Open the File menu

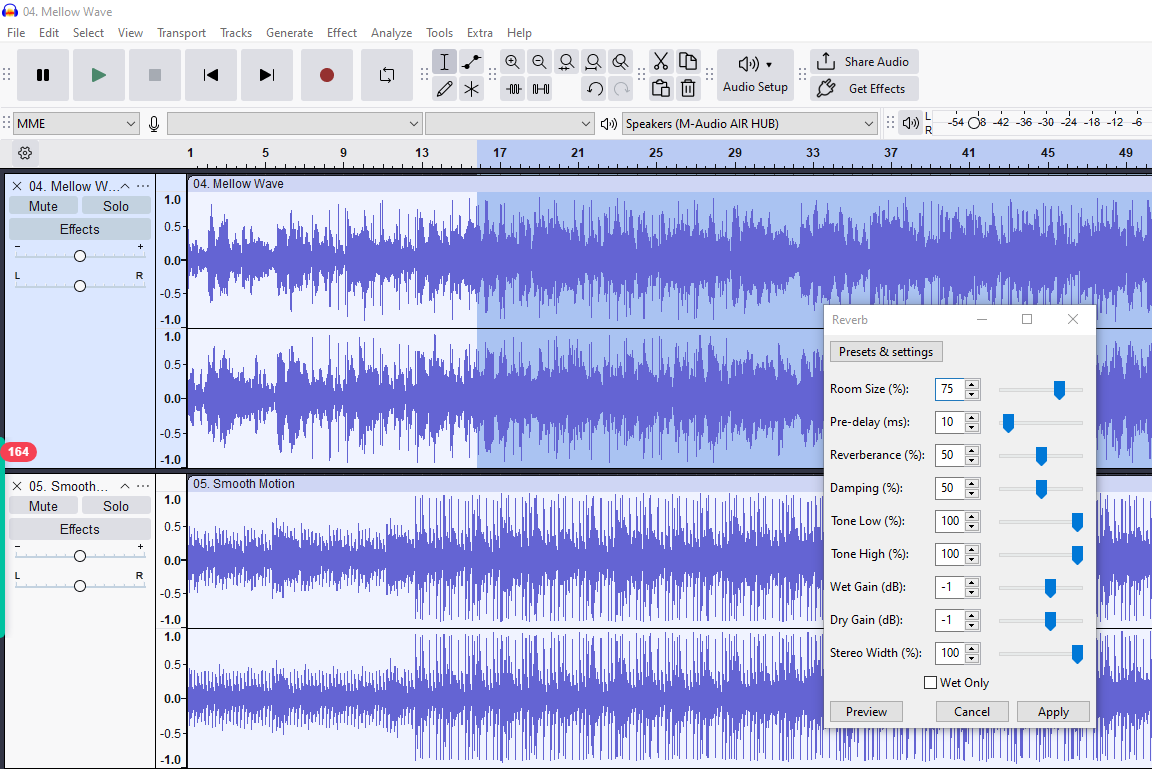[16, 33]
